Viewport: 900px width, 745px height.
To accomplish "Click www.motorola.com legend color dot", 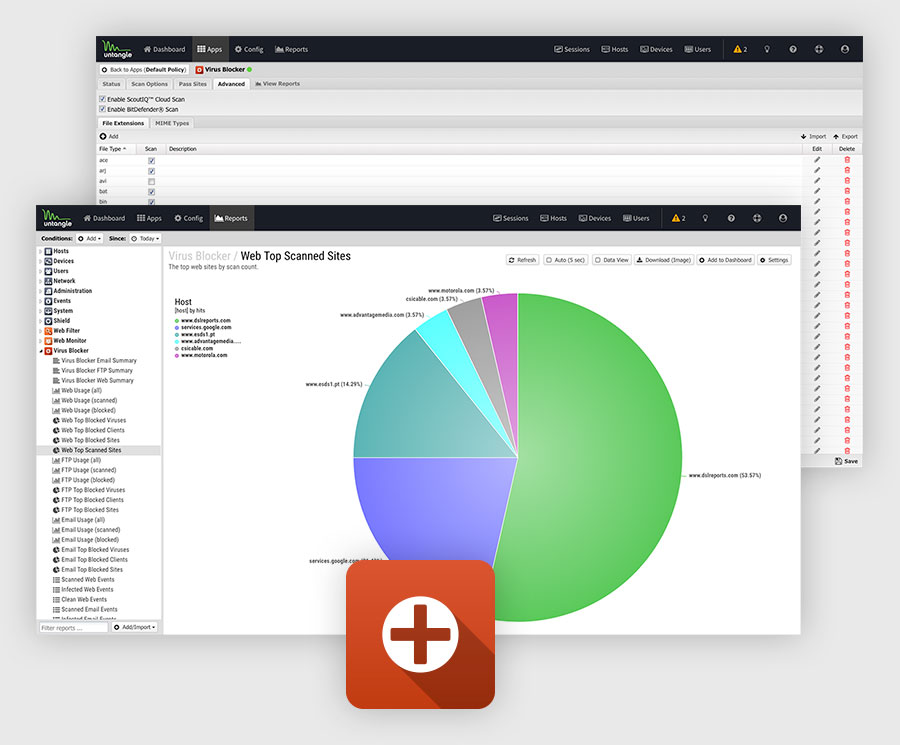I will click(177, 356).
